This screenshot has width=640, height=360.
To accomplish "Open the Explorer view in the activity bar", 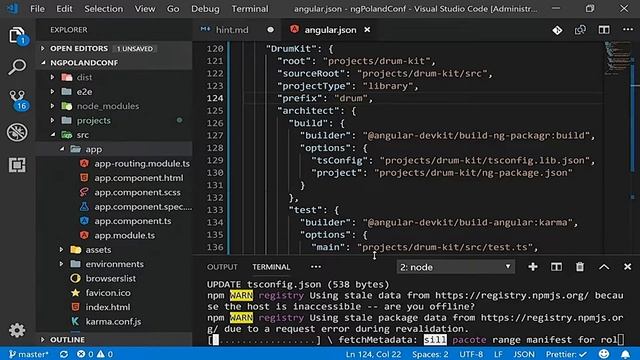I will pyautogui.click(x=17, y=36).
